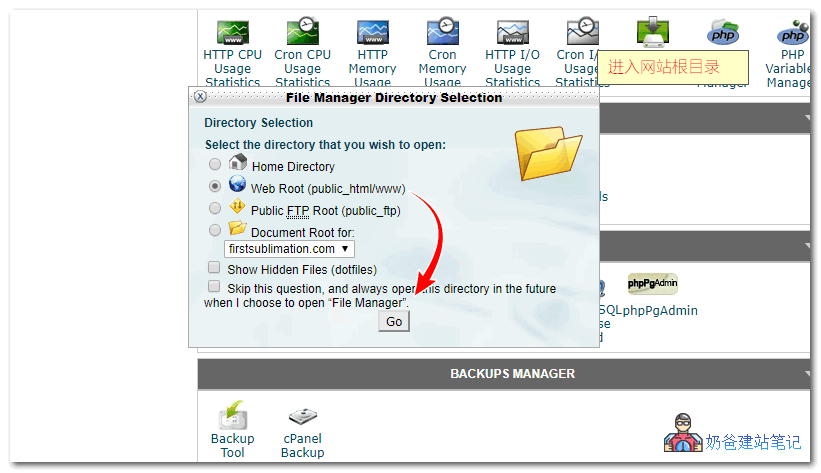Open HTTP CPU Usage Statistics icon
821x473 pixels.
tap(232, 33)
